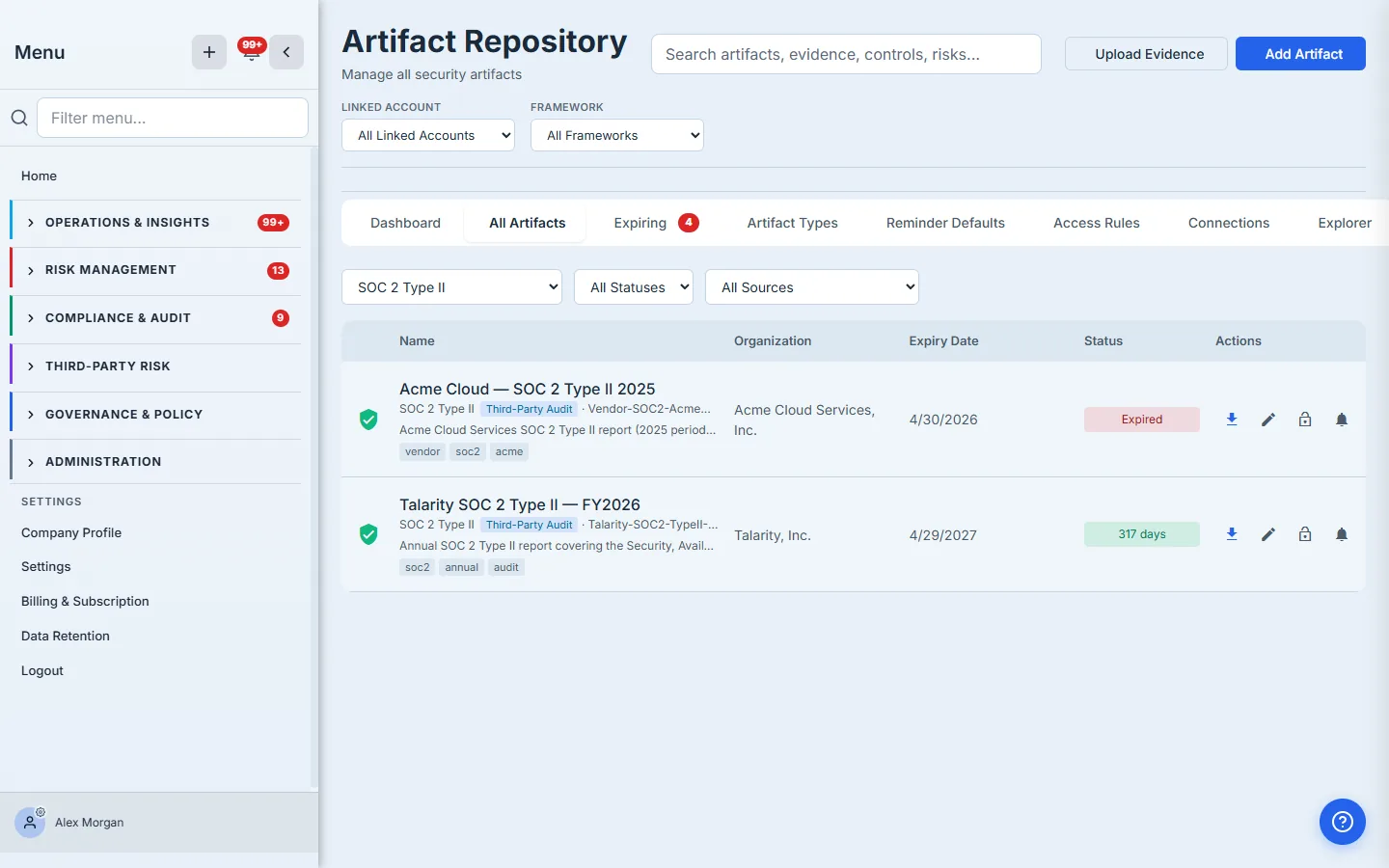The image size is (1389, 868).
Task: Open Company Profile settings link
Action: point(71,533)
